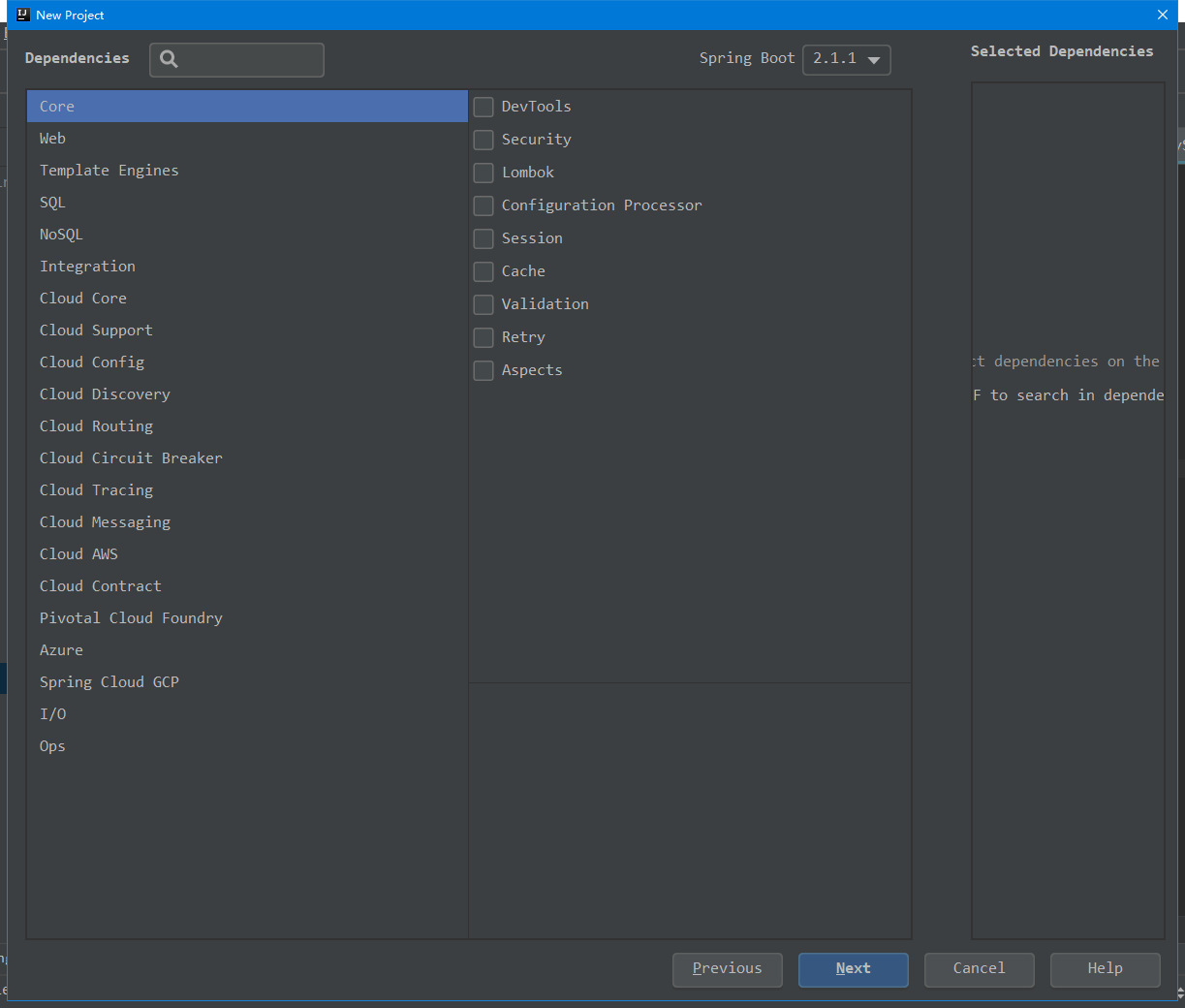Open Help for this dialog
This screenshot has height=1008, width=1185.
click(x=1106, y=969)
